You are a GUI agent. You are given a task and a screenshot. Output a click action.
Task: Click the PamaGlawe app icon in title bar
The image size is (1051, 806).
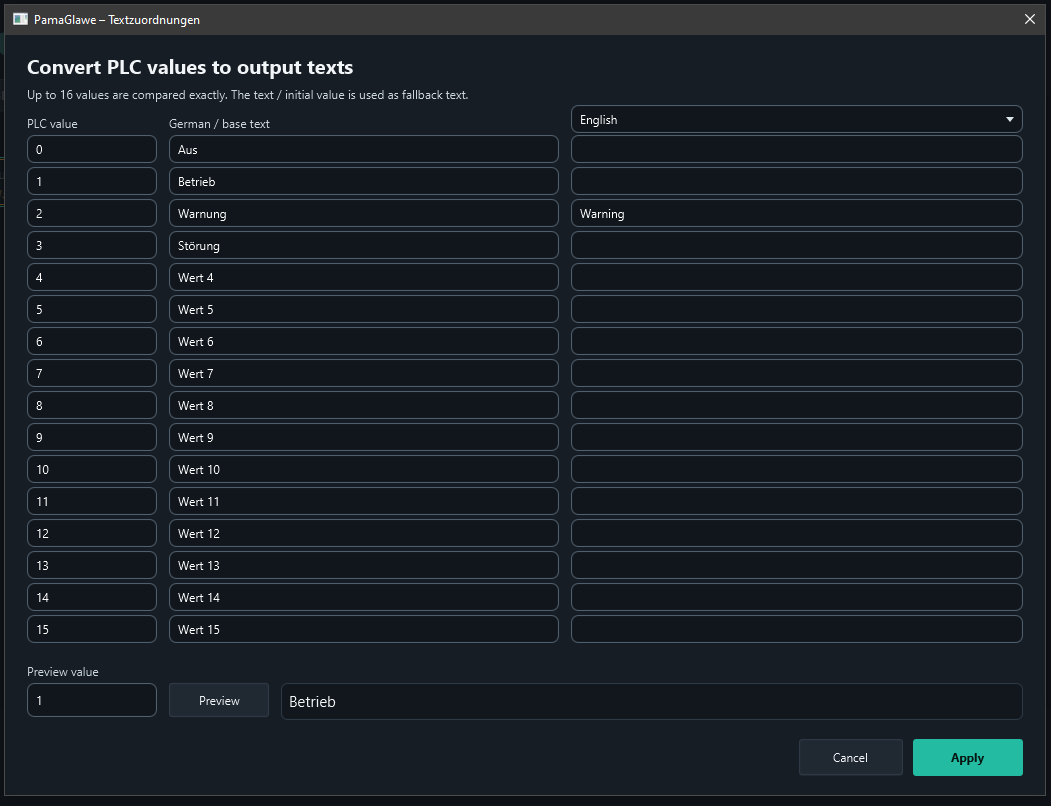20,19
